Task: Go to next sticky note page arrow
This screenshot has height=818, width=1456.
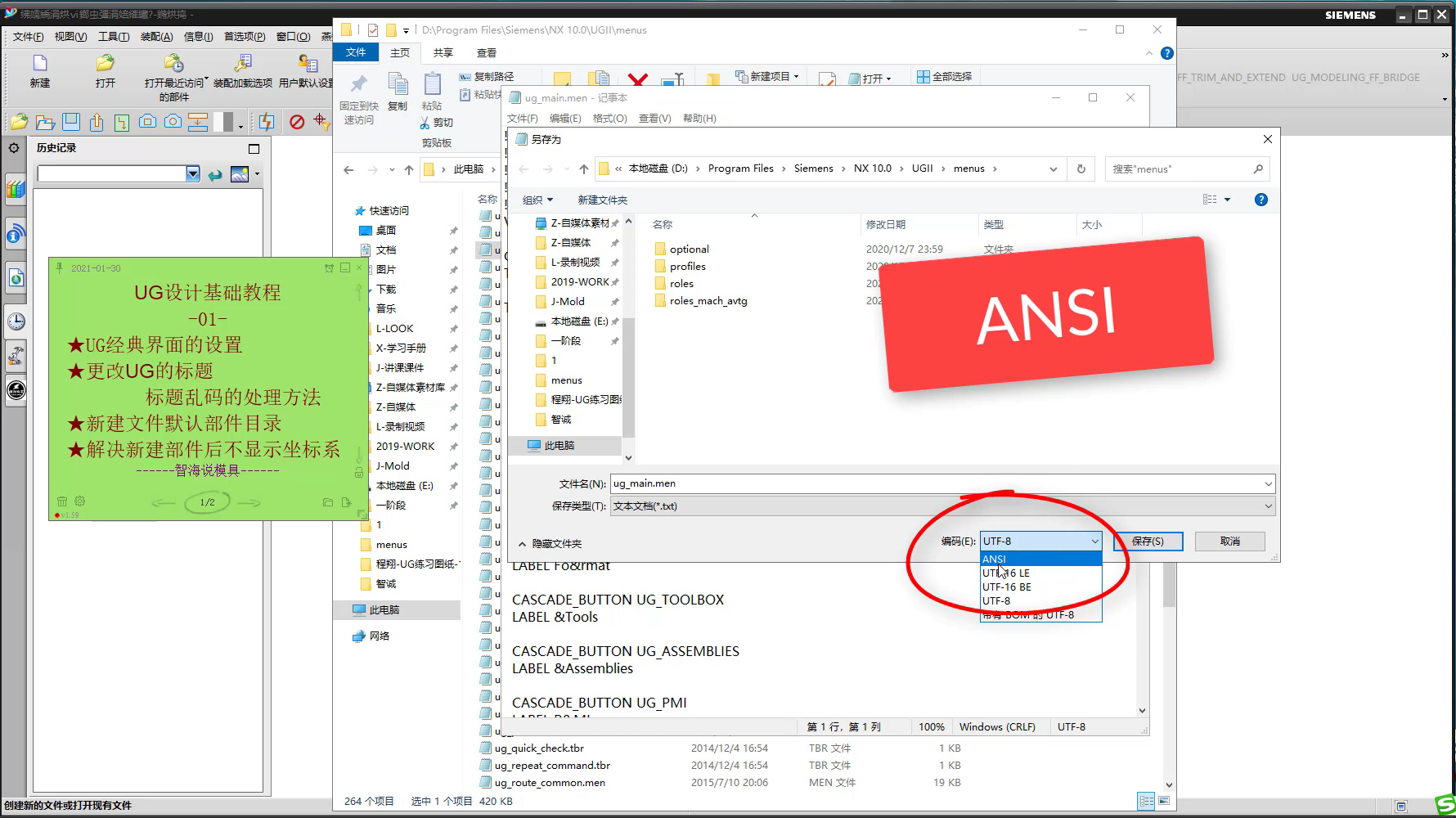Action: (249, 502)
